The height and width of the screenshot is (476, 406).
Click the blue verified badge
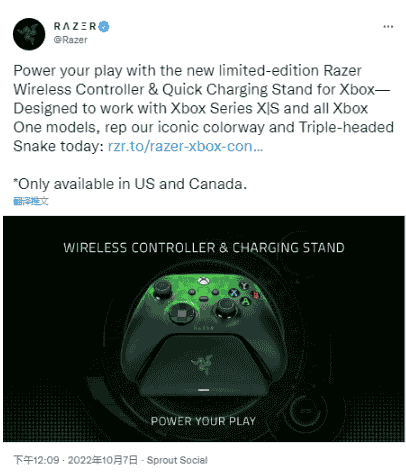click(x=104, y=26)
